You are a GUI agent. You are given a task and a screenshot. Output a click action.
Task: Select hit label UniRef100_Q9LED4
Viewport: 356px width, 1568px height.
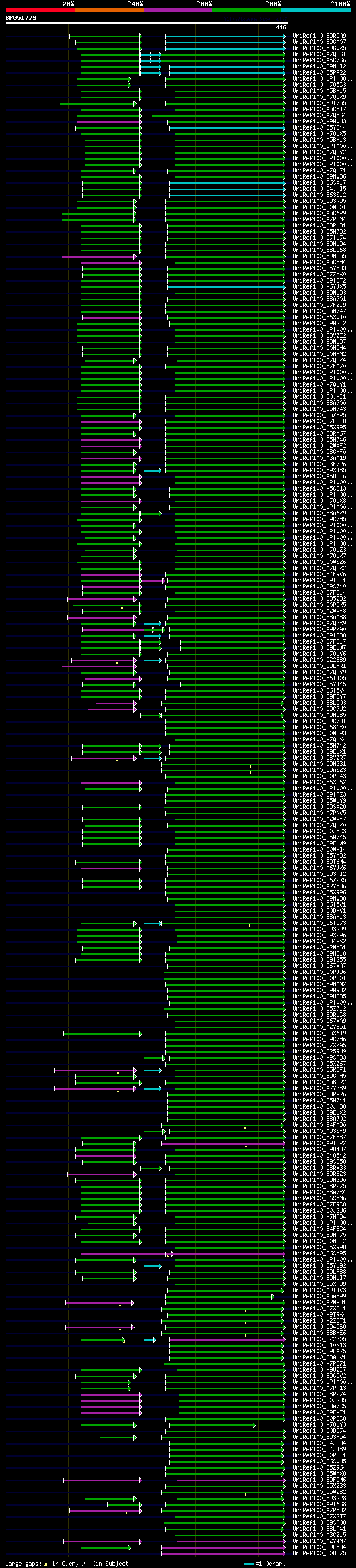click(x=319, y=1547)
